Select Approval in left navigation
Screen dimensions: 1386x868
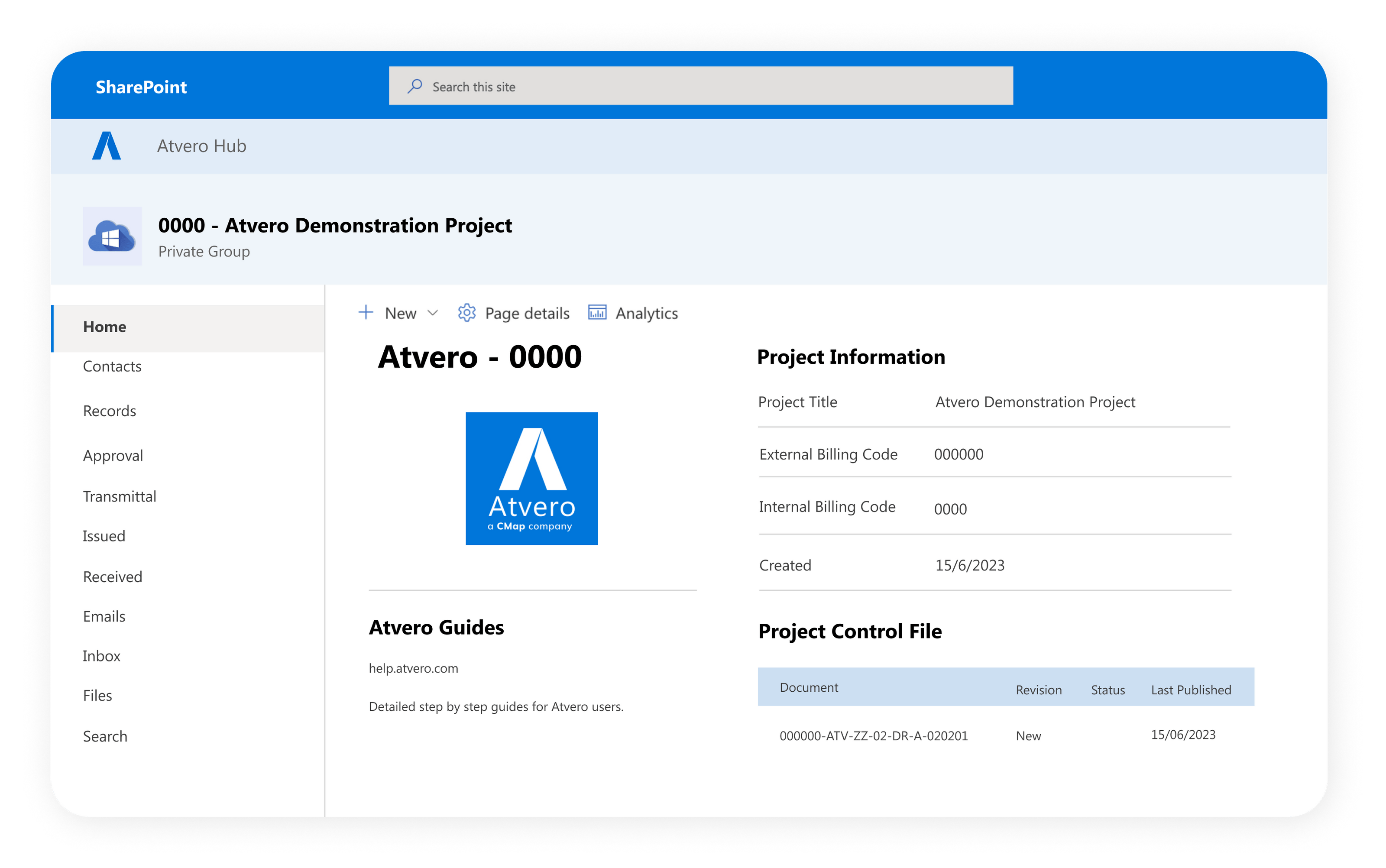tap(113, 455)
